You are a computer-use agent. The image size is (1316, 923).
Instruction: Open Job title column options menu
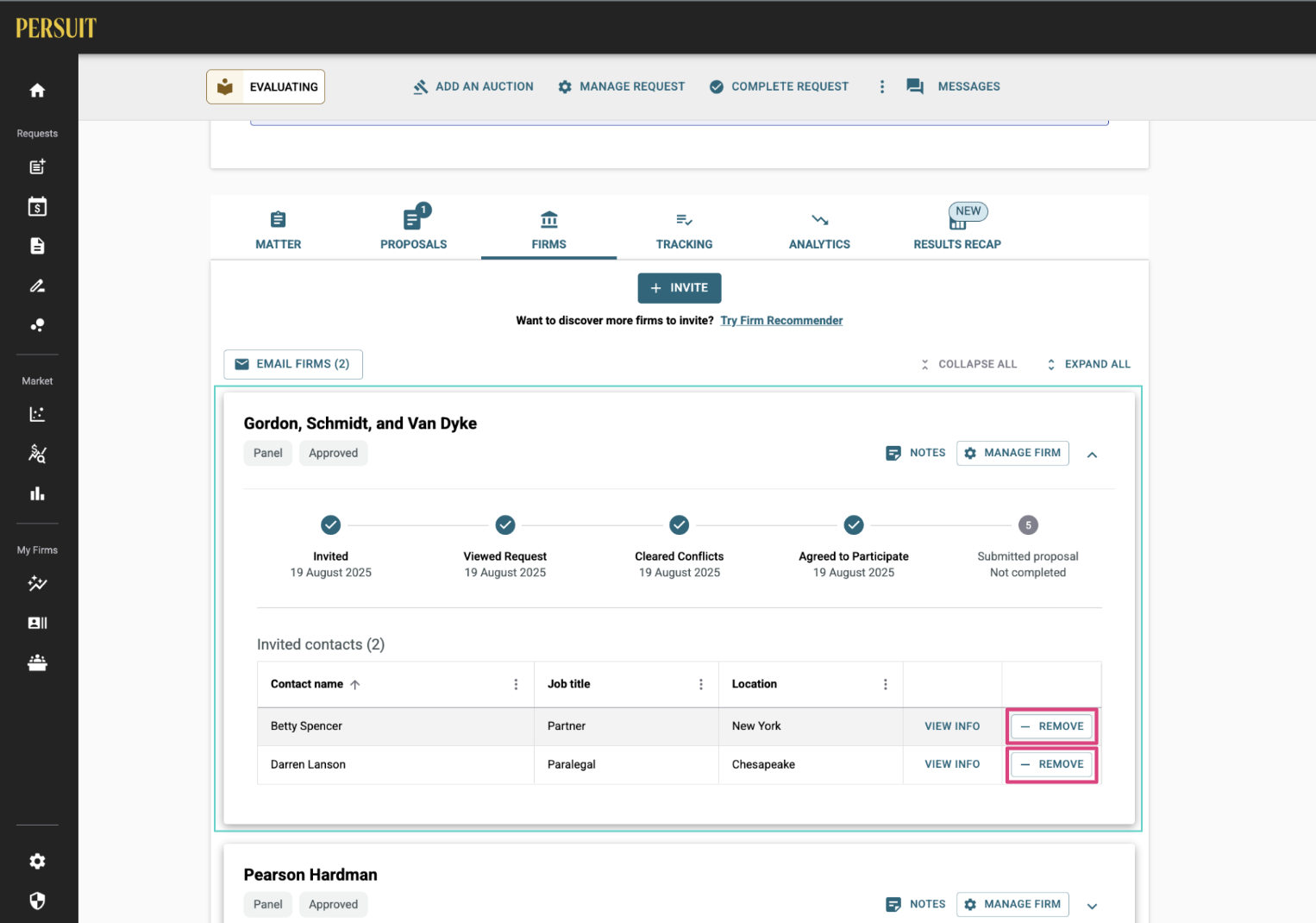click(700, 684)
